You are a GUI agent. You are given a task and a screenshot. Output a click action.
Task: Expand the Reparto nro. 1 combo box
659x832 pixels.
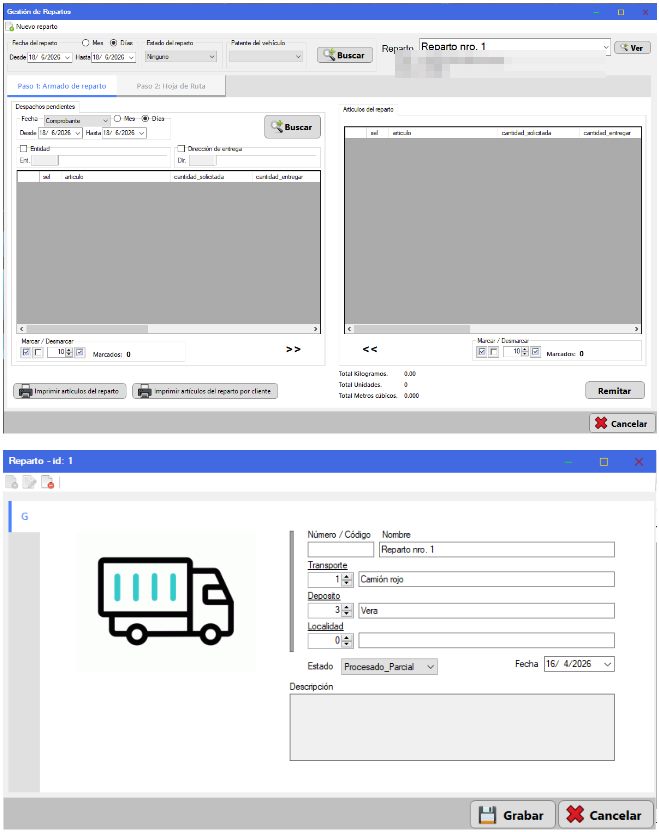pos(514,47)
